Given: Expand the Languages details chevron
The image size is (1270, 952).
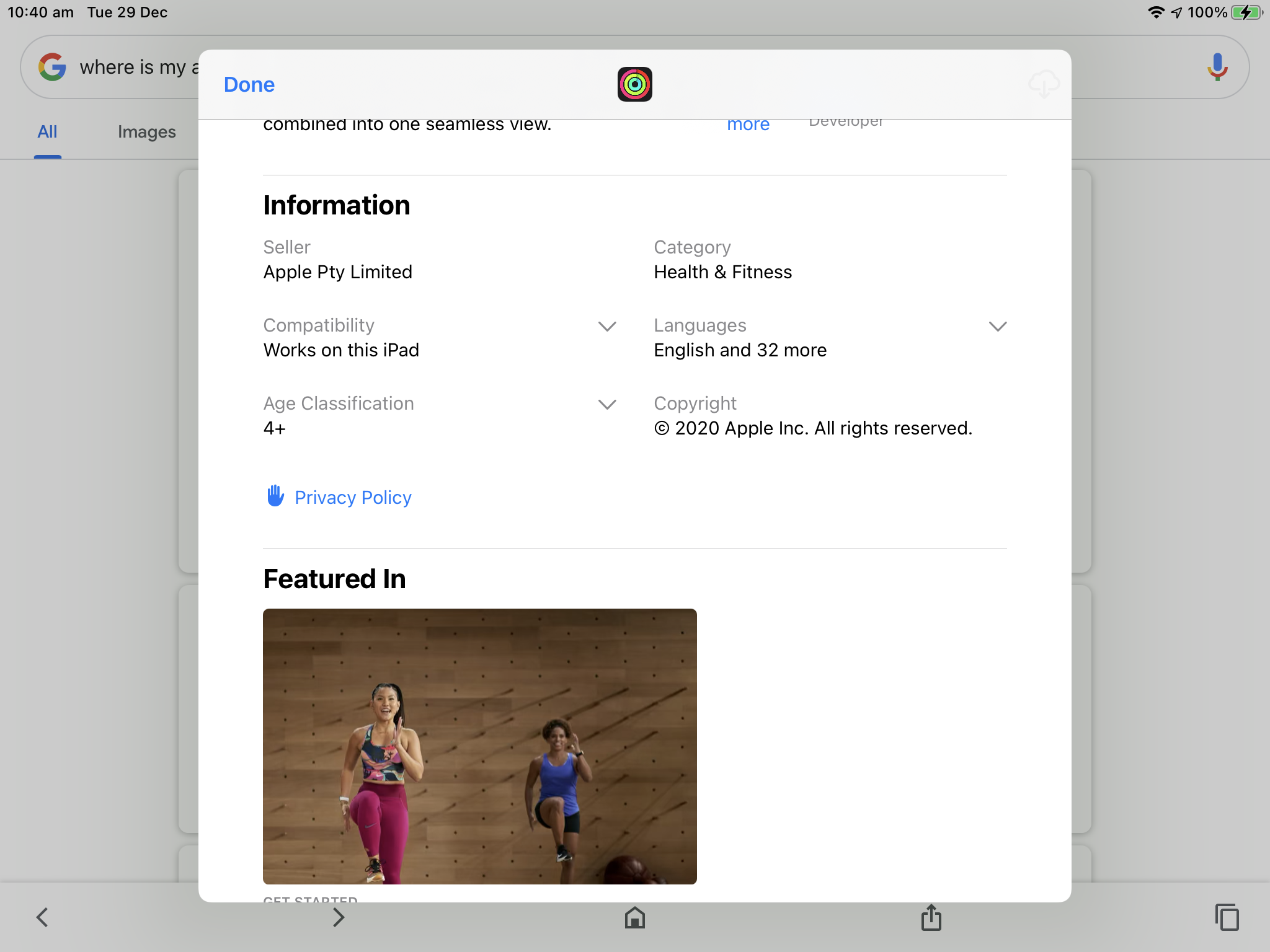Looking at the screenshot, I should (997, 326).
